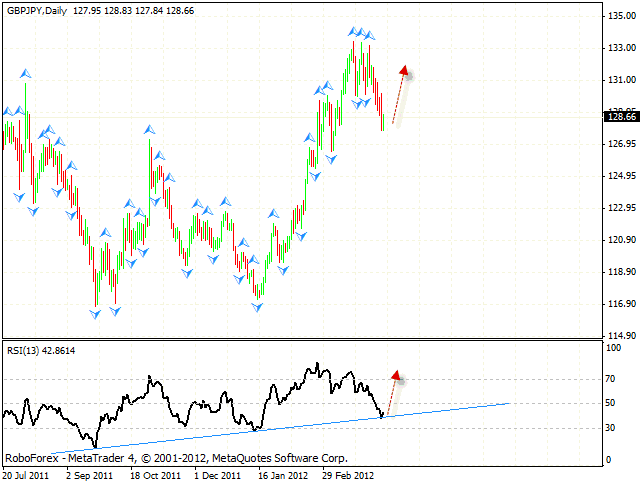
Task: Click the red forecast arrowhead on price chart
Action: pyautogui.click(x=404, y=70)
